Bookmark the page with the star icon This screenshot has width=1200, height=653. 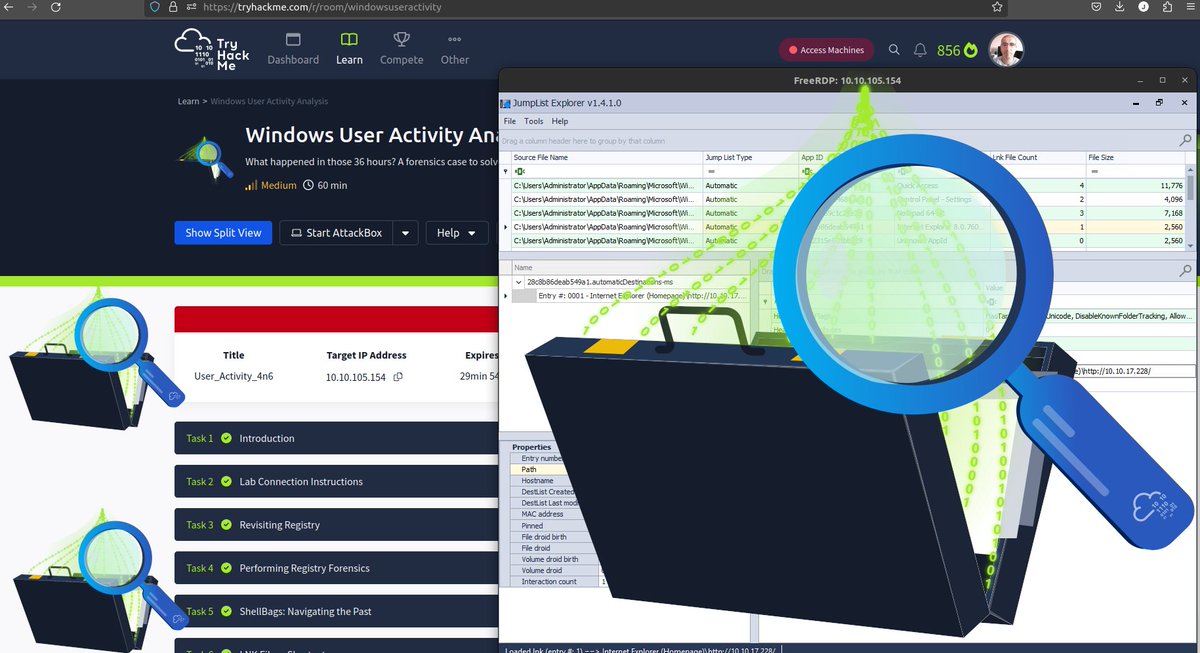click(x=997, y=7)
